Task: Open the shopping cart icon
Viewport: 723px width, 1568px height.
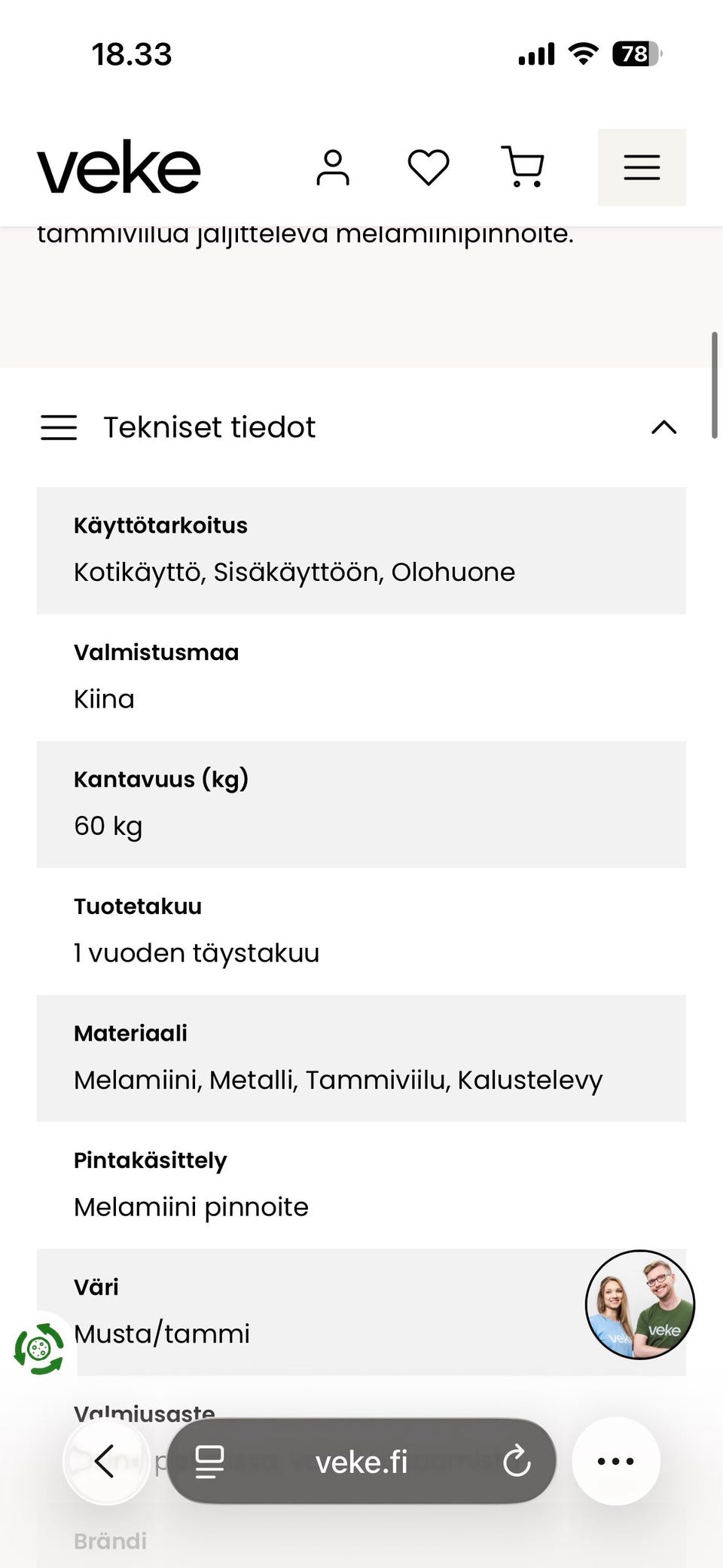Action: pos(523,167)
